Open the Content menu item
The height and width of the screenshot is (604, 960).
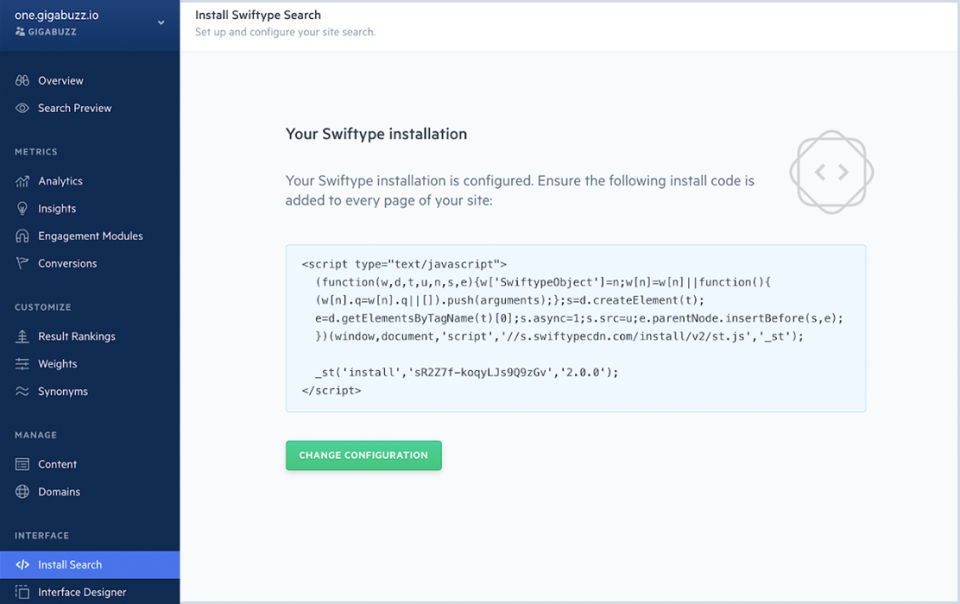coord(57,464)
